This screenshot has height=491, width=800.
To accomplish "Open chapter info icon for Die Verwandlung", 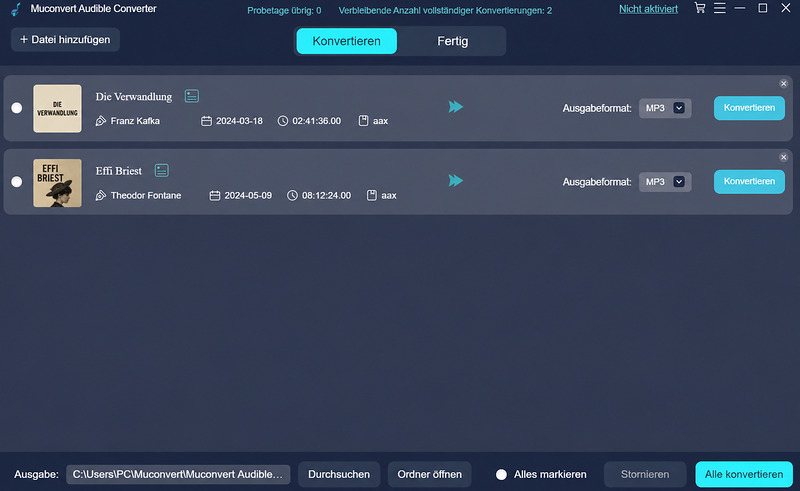I will 192,96.
